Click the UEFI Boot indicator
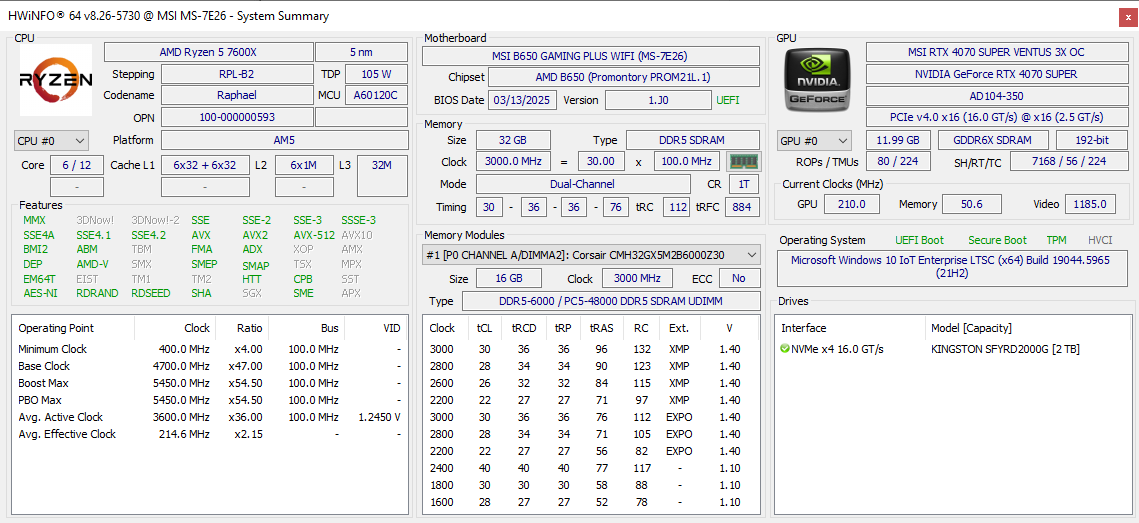The width and height of the screenshot is (1139, 523). pos(920,240)
